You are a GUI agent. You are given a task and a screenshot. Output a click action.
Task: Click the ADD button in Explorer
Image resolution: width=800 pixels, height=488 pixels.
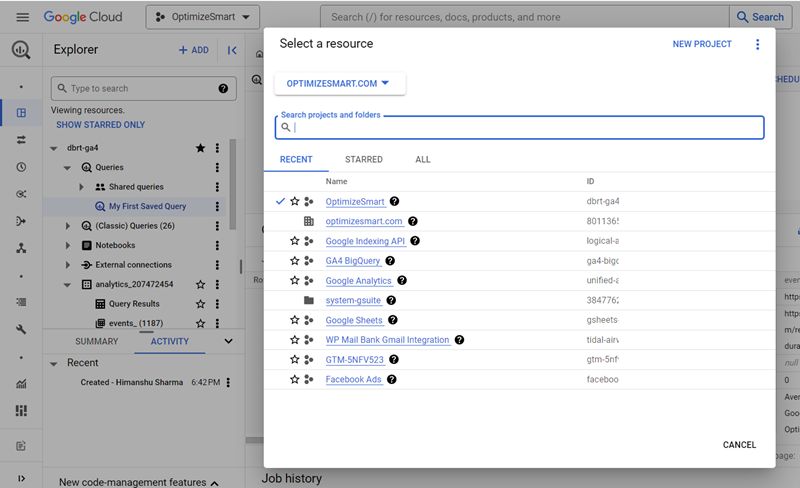click(194, 50)
